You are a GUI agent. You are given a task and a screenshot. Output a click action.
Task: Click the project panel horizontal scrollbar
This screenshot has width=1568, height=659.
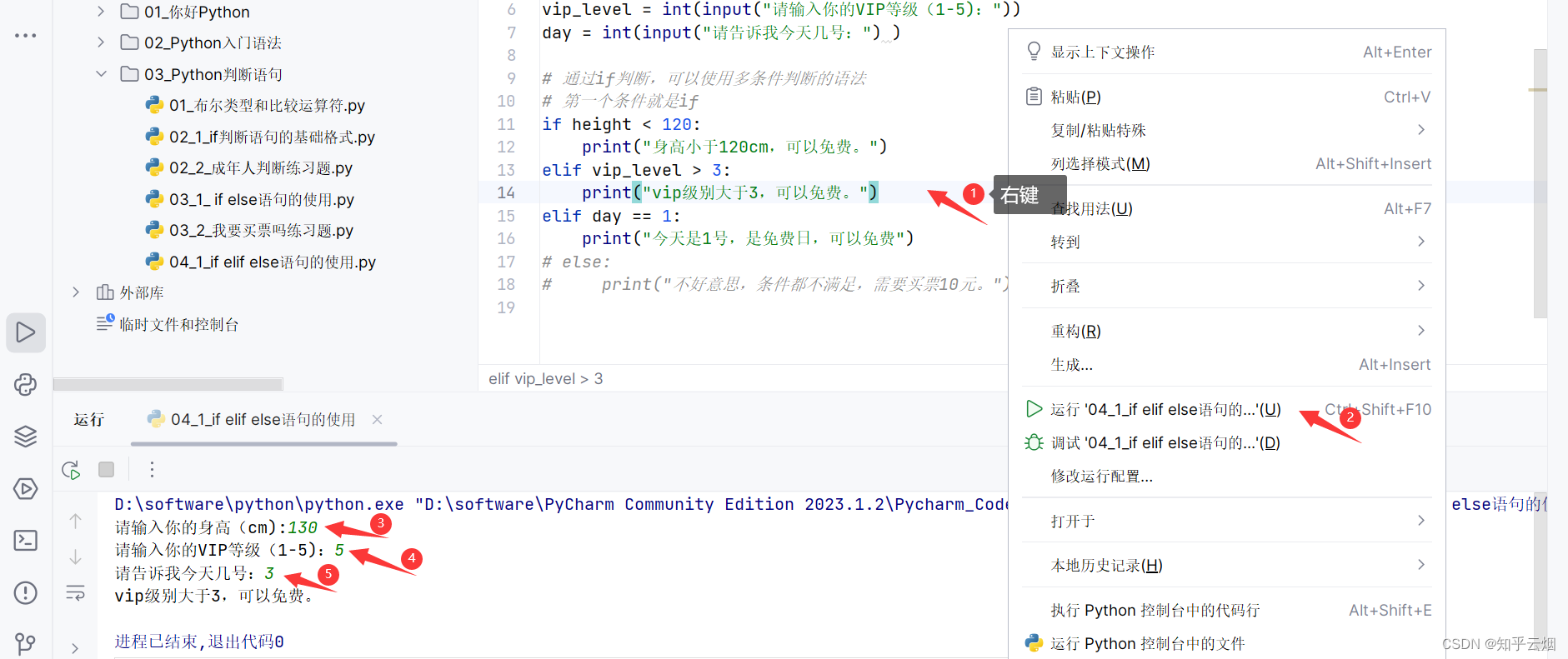point(168,384)
